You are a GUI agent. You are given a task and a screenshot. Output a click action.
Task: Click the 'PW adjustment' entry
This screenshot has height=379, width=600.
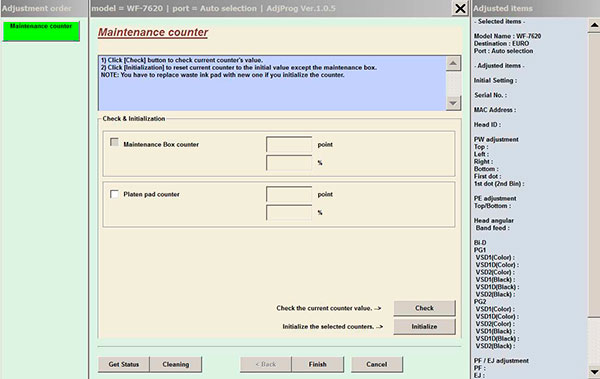(x=496, y=139)
